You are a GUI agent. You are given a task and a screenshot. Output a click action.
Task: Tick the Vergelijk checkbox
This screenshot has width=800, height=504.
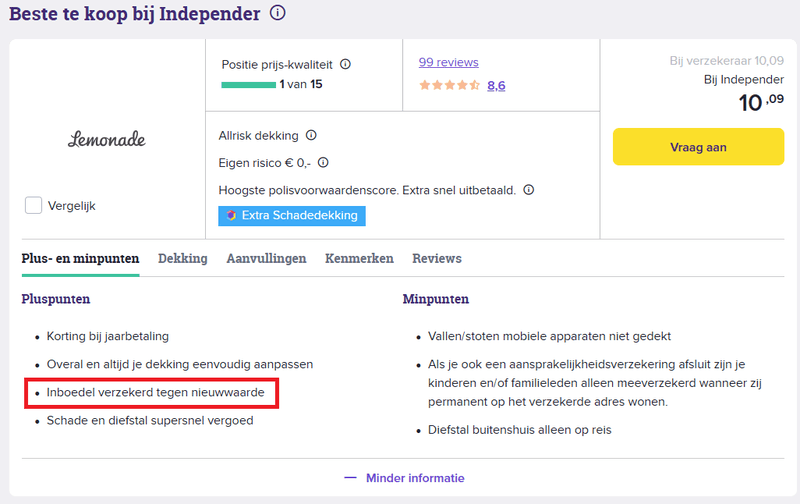coord(34,206)
